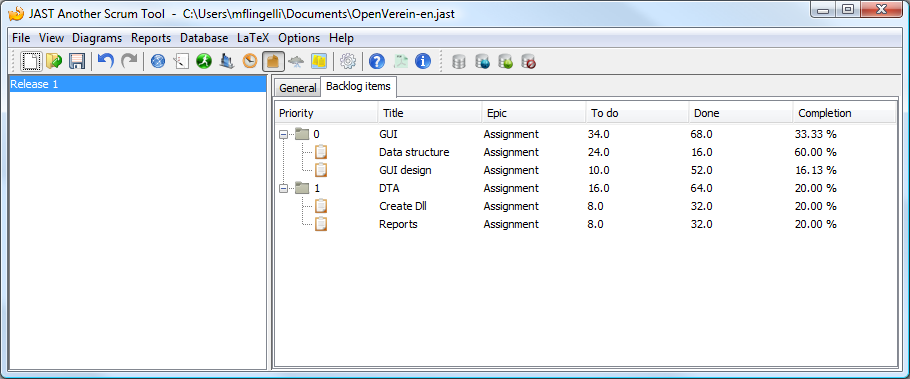Open the Diagrams menu
Viewport: 910px width, 379px height.
tap(97, 38)
